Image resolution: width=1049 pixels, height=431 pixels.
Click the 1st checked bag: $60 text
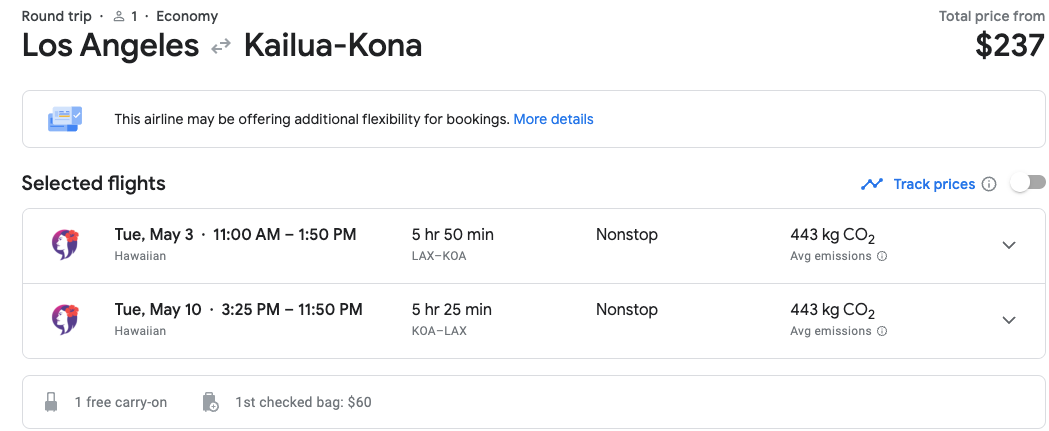[303, 402]
